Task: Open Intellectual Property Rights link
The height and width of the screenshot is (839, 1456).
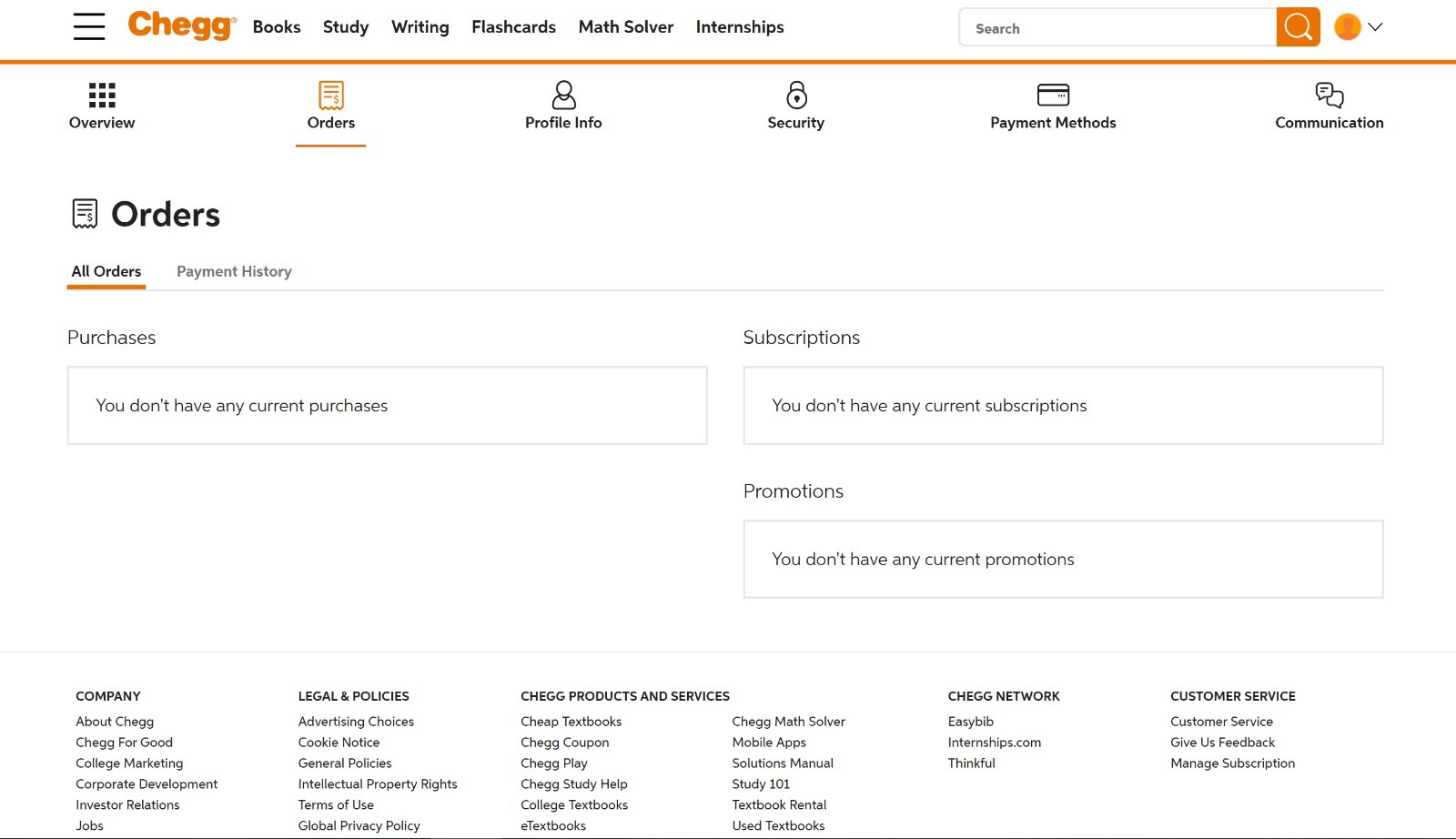Action: [378, 784]
